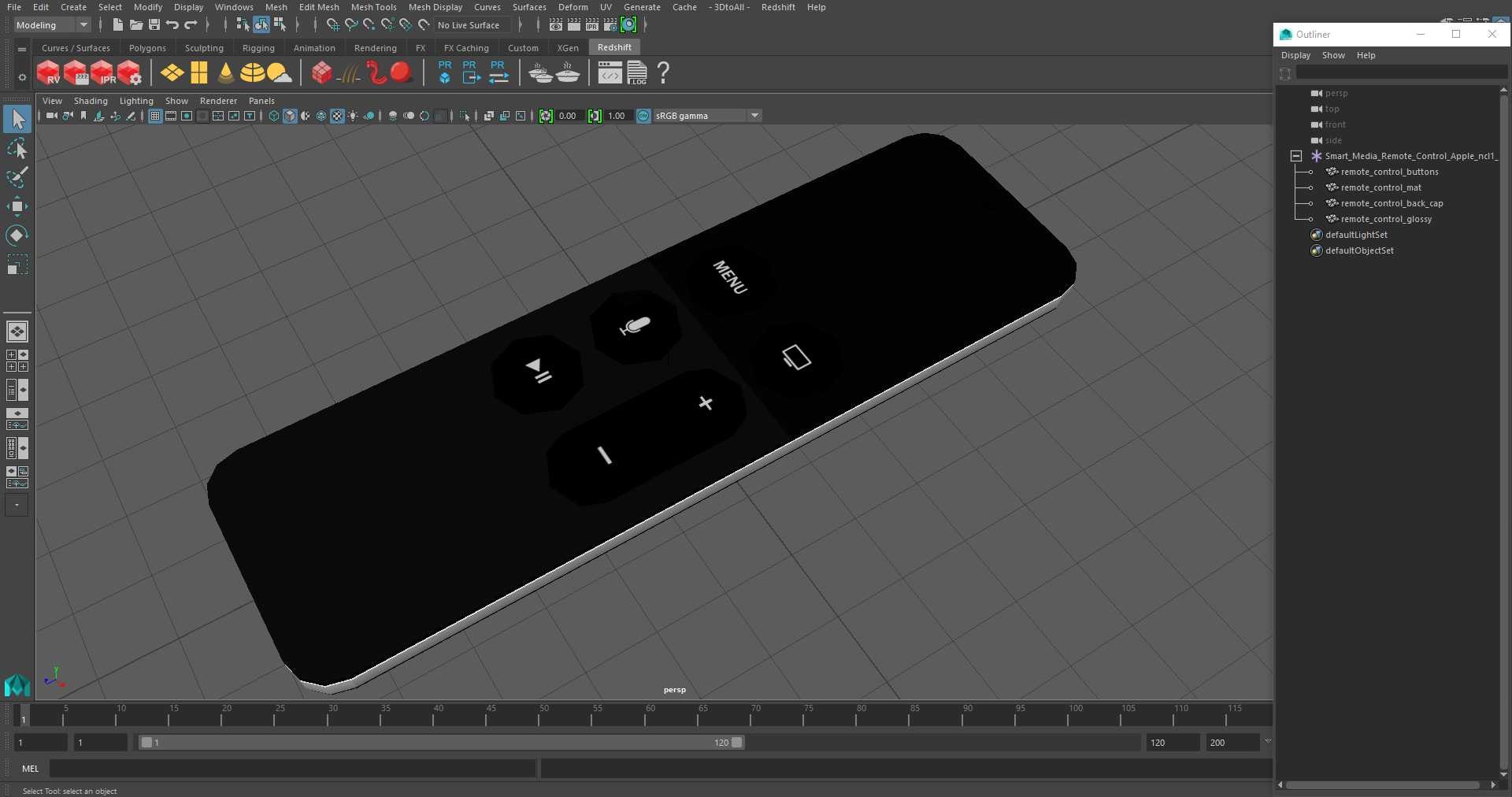Toggle isolate select in the viewport
Image resolution: width=1512 pixels, height=797 pixels.
465,116
